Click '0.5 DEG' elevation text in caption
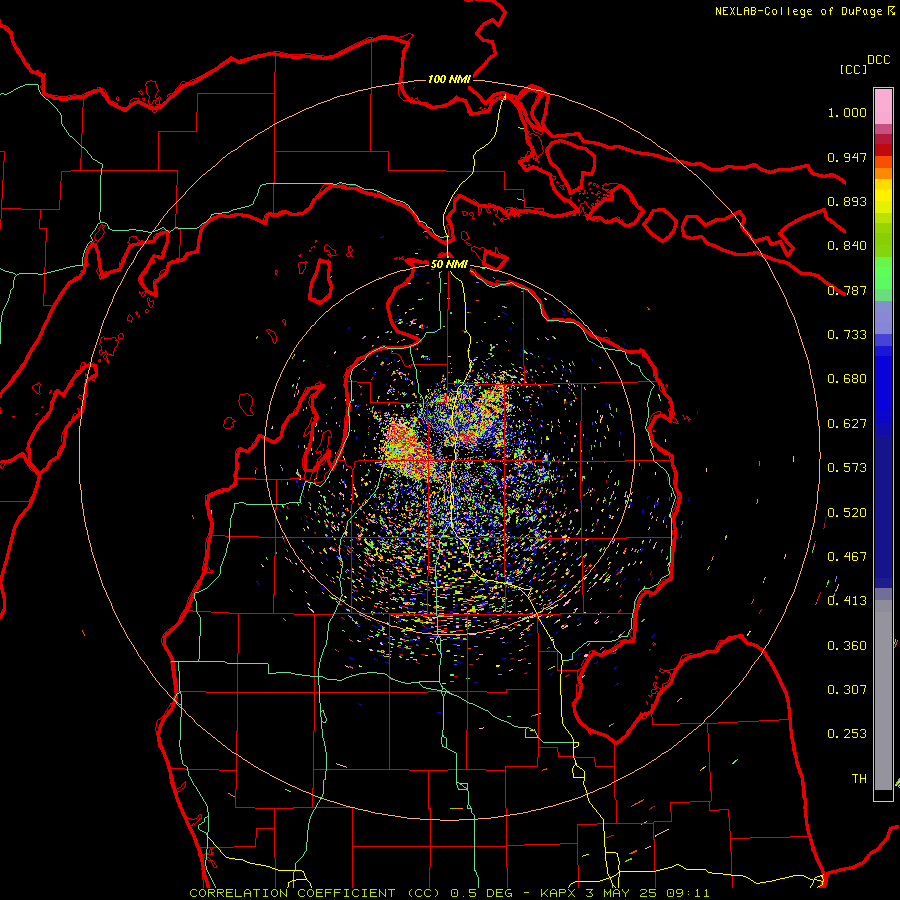 [x=482, y=893]
